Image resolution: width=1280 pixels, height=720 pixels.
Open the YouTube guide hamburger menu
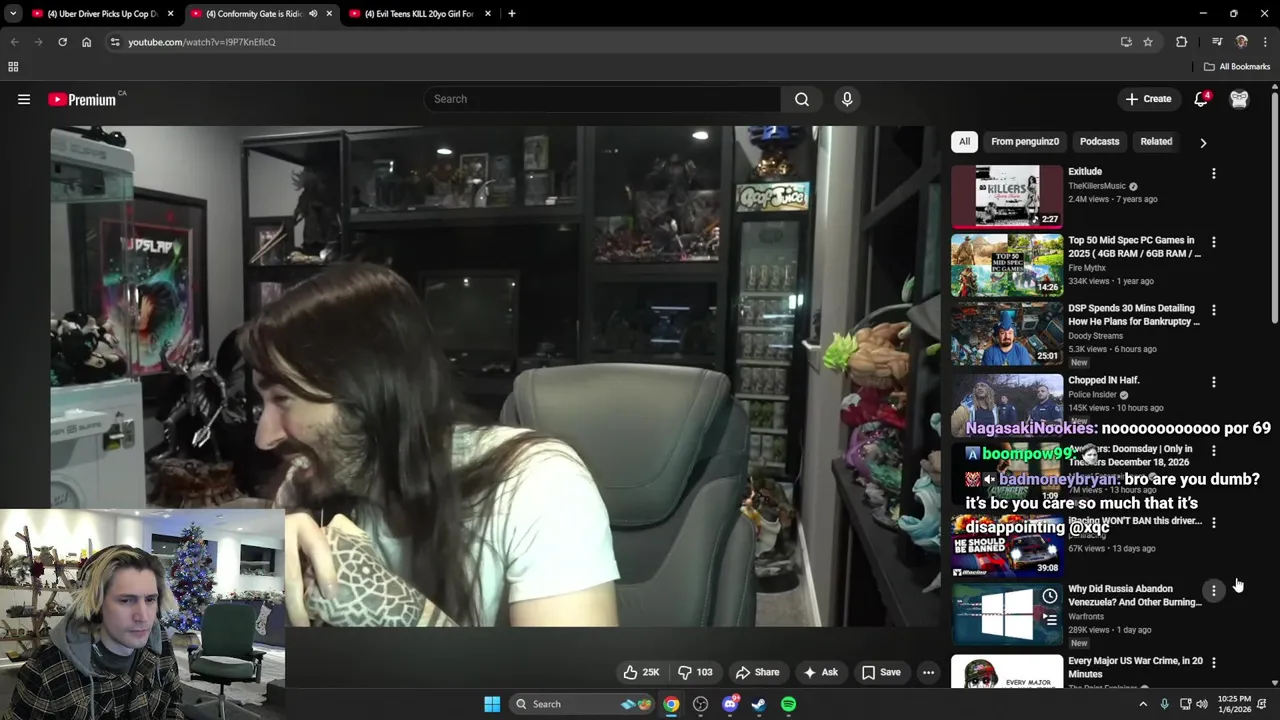[24, 99]
